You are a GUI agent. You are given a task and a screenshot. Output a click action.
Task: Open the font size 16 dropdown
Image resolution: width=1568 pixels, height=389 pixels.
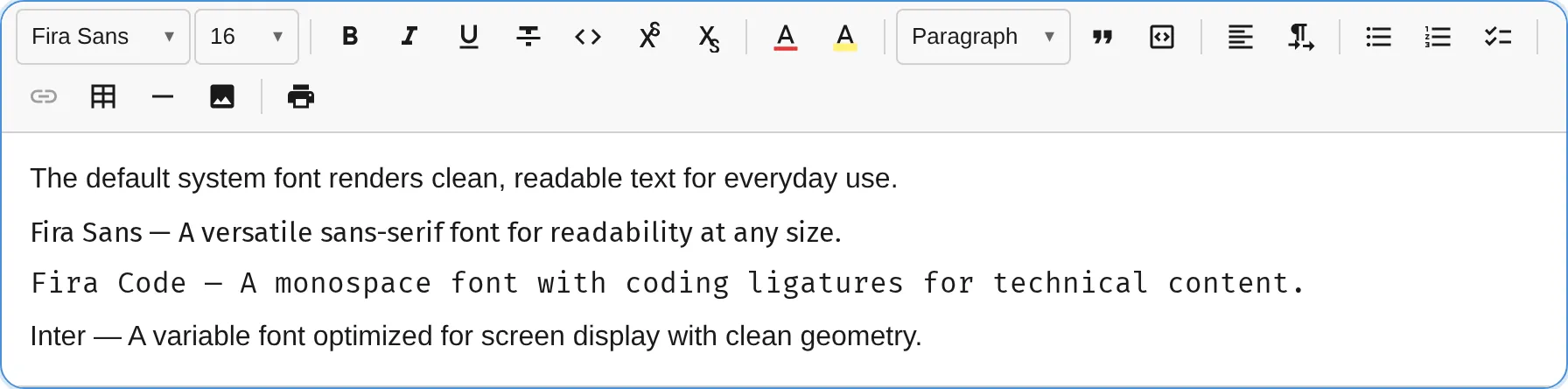click(247, 37)
